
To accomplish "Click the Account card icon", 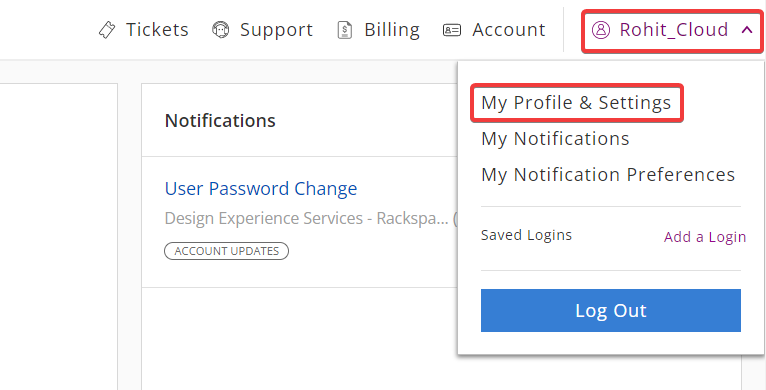I will click(451, 30).
